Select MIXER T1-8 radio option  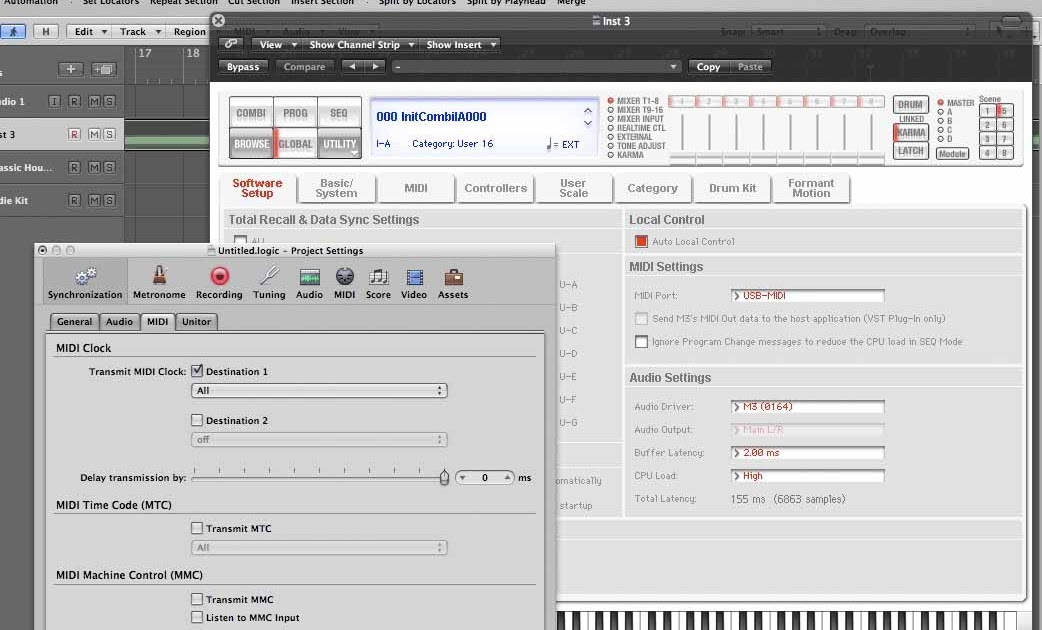(611, 101)
